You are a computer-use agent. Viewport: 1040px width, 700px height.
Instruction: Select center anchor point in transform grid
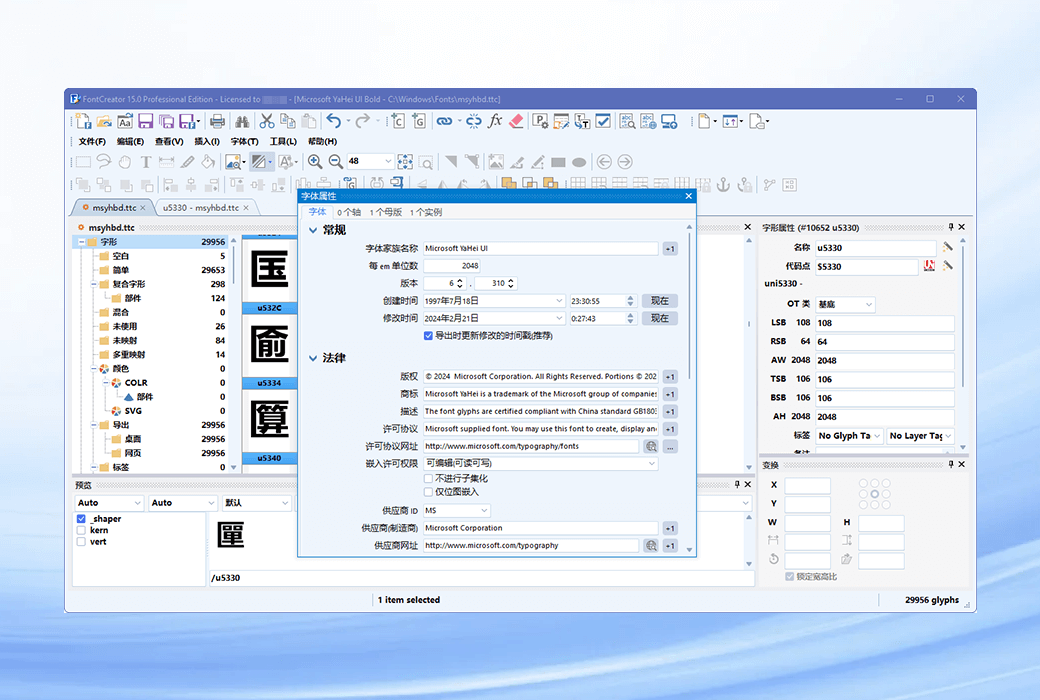click(x=875, y=494)
